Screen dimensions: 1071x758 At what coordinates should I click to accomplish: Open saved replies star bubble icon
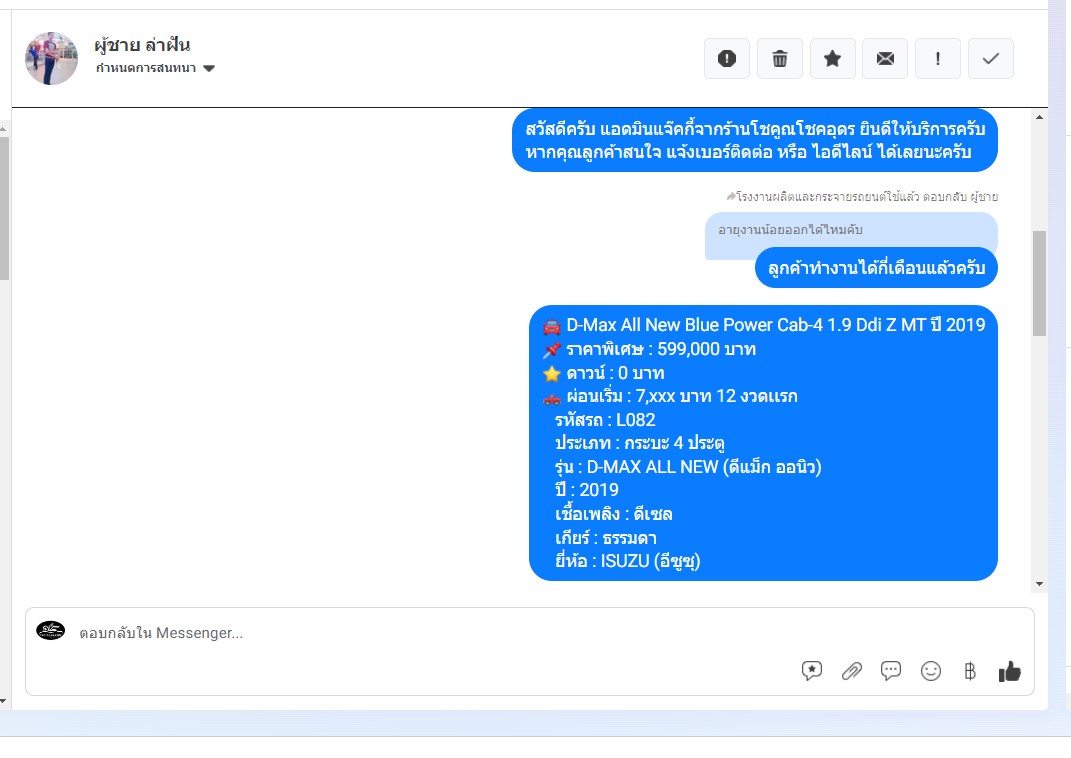(811, 671)
